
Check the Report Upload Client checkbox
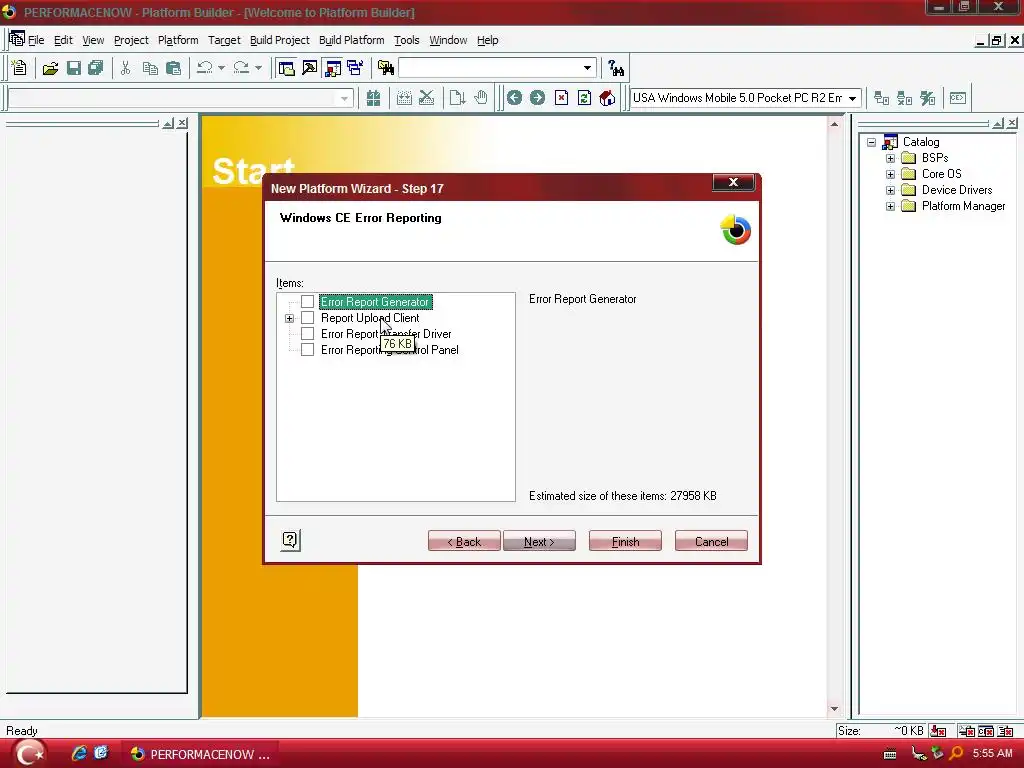coord(307,318)
